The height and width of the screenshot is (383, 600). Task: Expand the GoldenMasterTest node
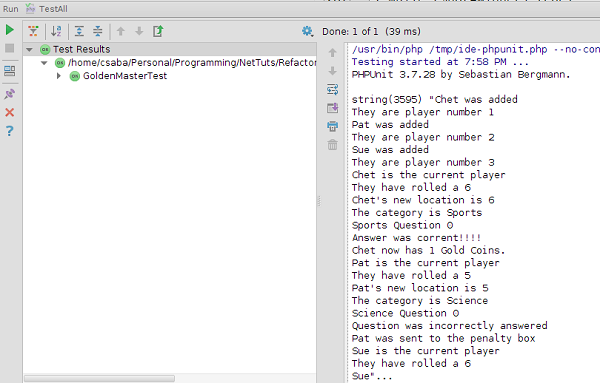coord(59,76)
